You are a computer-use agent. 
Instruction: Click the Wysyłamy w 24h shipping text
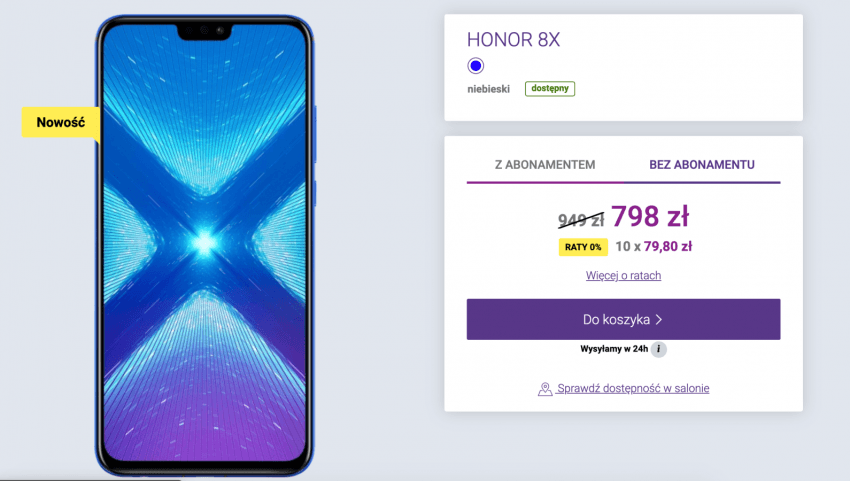[614, 349]
